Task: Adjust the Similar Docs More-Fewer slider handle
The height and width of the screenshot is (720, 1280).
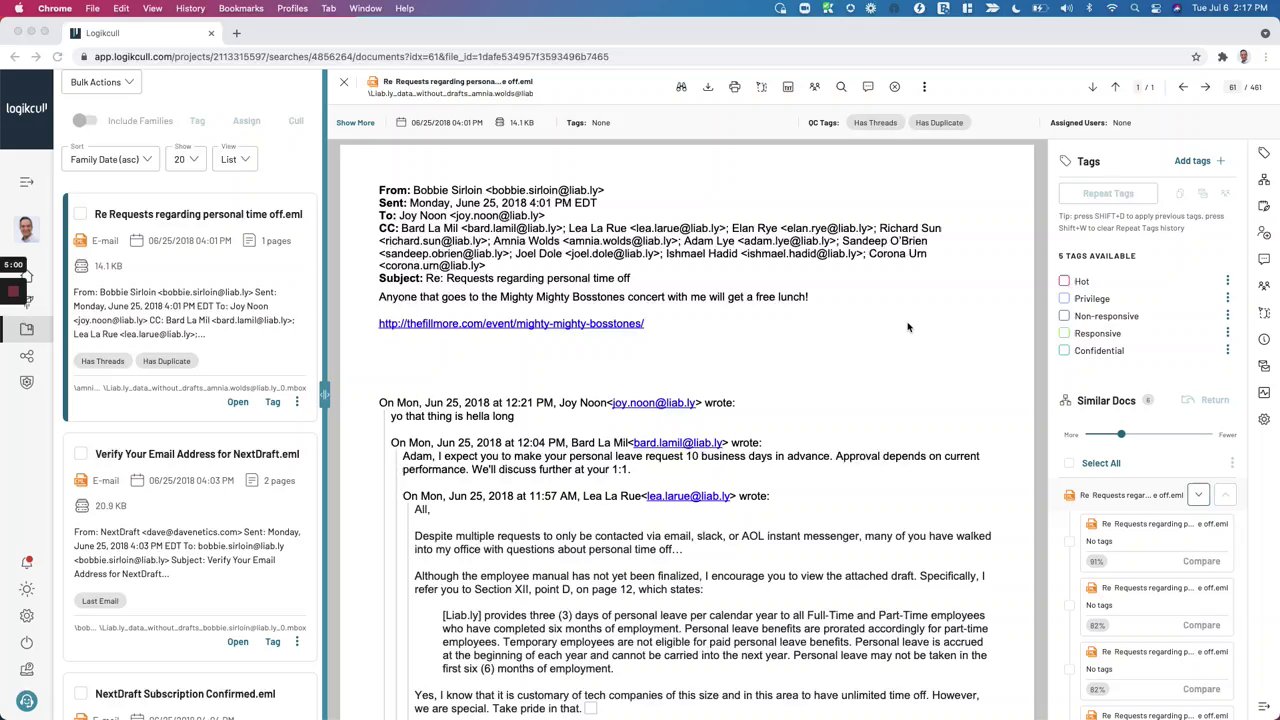Action: coord(1121,434)
